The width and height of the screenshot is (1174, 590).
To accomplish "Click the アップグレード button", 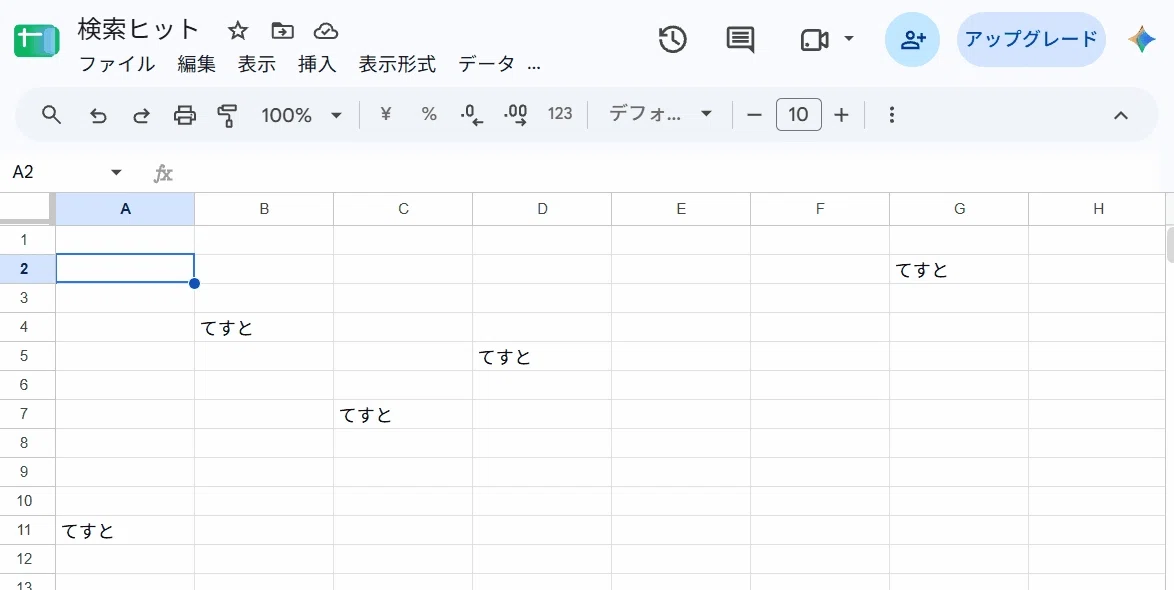I will click(1031, 40).
